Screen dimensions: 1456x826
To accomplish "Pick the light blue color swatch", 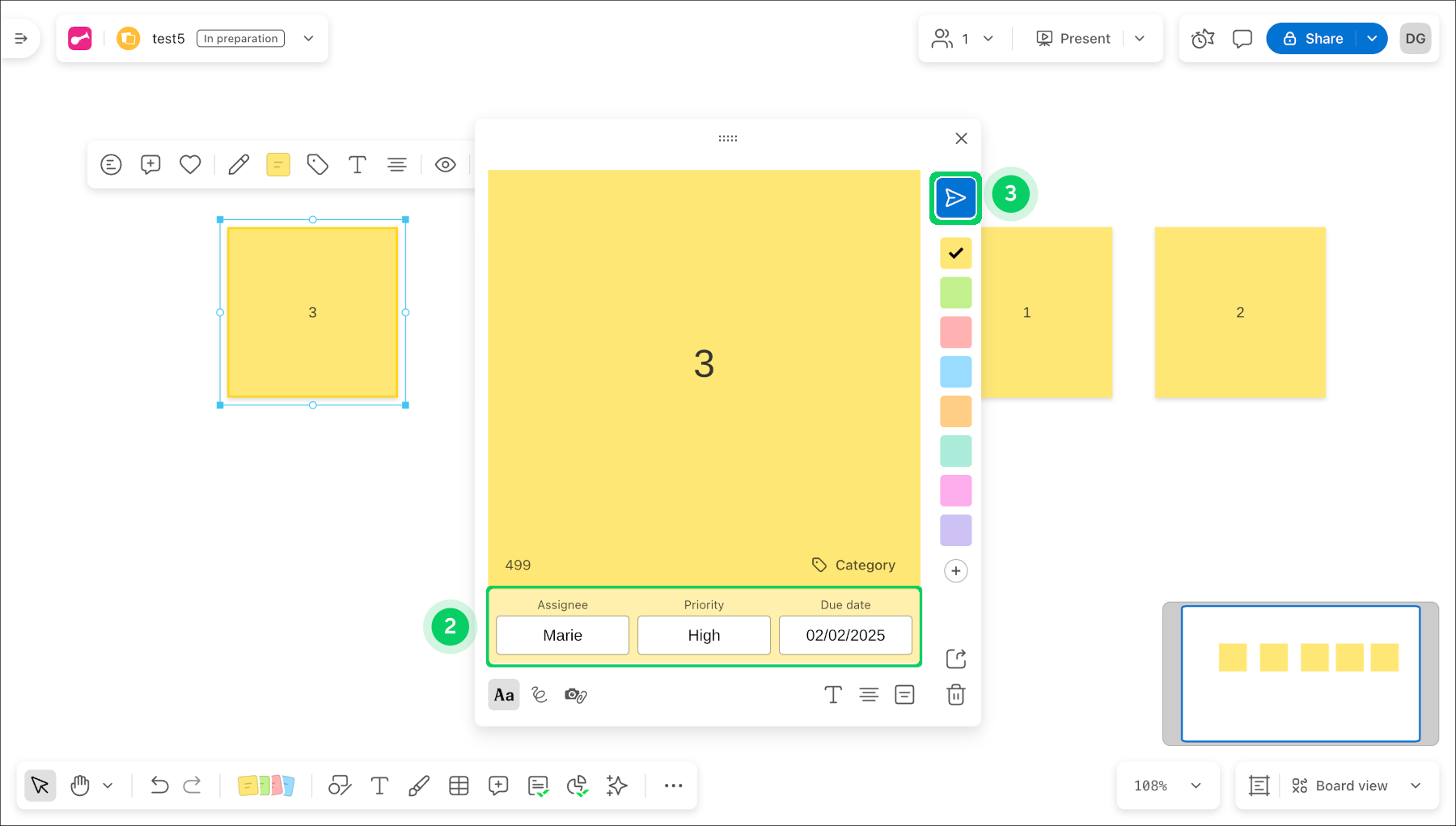I will (955, 372).
